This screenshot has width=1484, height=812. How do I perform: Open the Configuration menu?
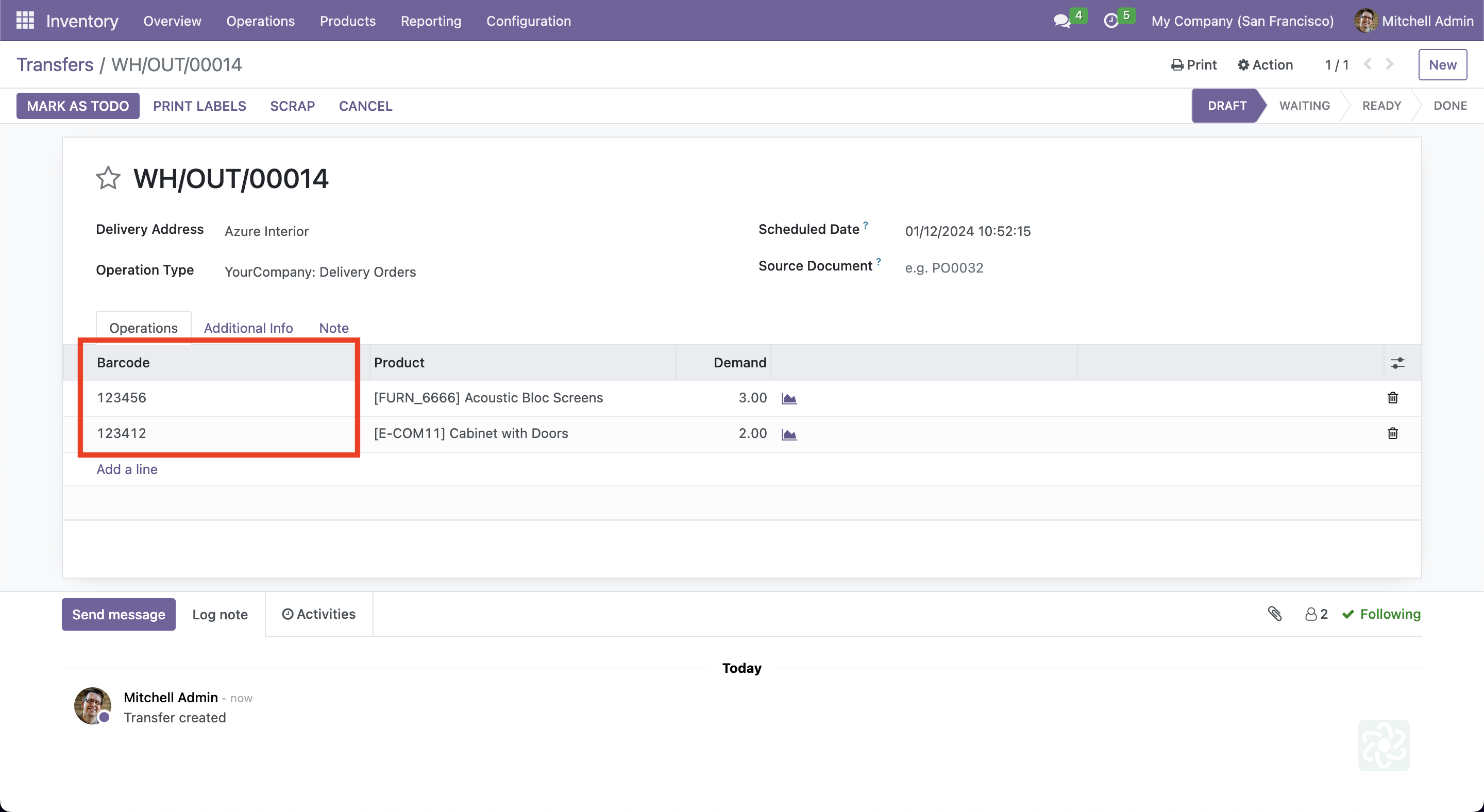click(528, 21)
